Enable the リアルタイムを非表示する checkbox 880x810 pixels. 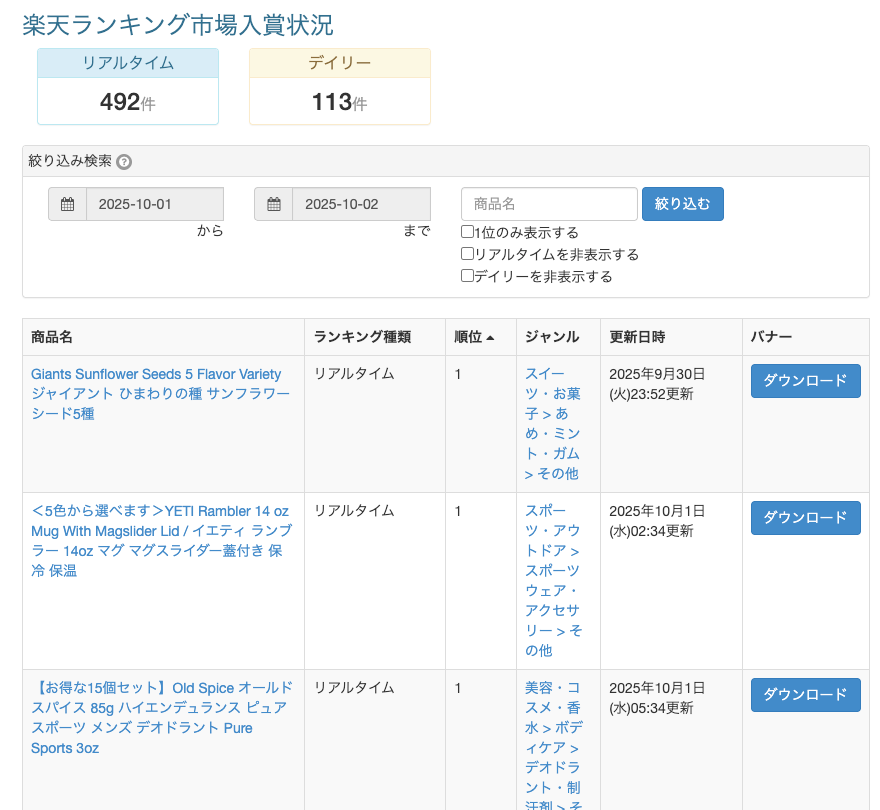tap(467, 254)
